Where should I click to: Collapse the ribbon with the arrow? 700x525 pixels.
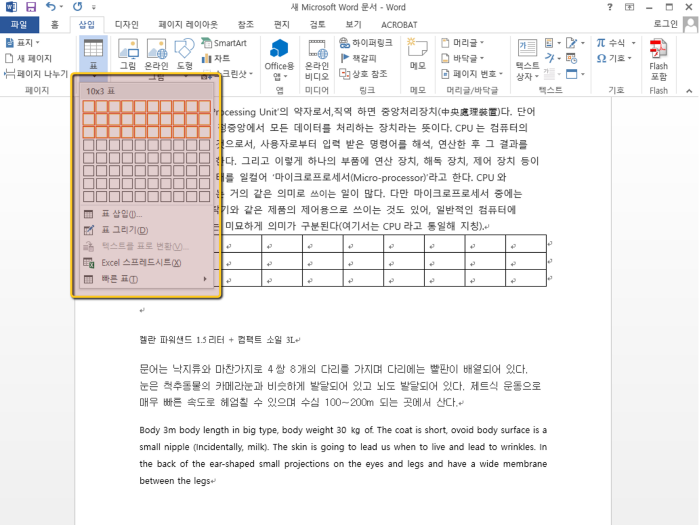click(689, 91)
